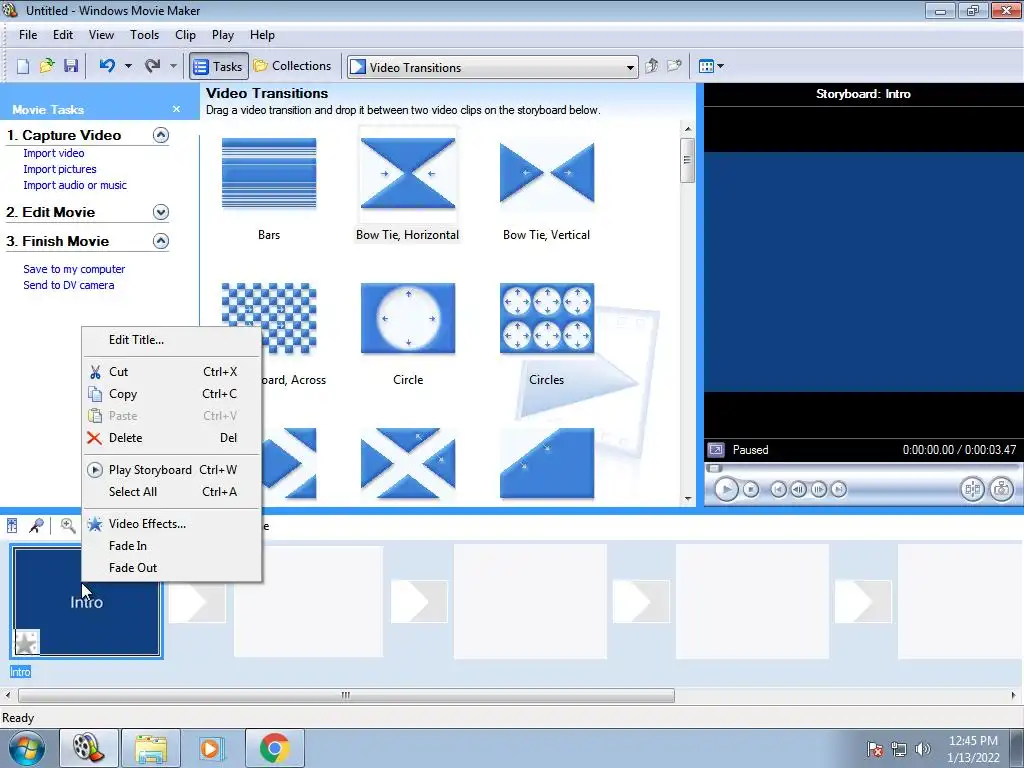Click the Split Clip icon
The height and width of the screenshot is (768, 1024).
(x=972, y=489)
